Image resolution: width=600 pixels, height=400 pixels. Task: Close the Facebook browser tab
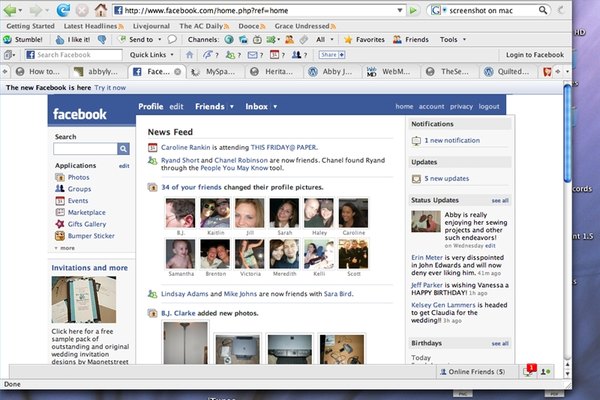tap(178, 72)
